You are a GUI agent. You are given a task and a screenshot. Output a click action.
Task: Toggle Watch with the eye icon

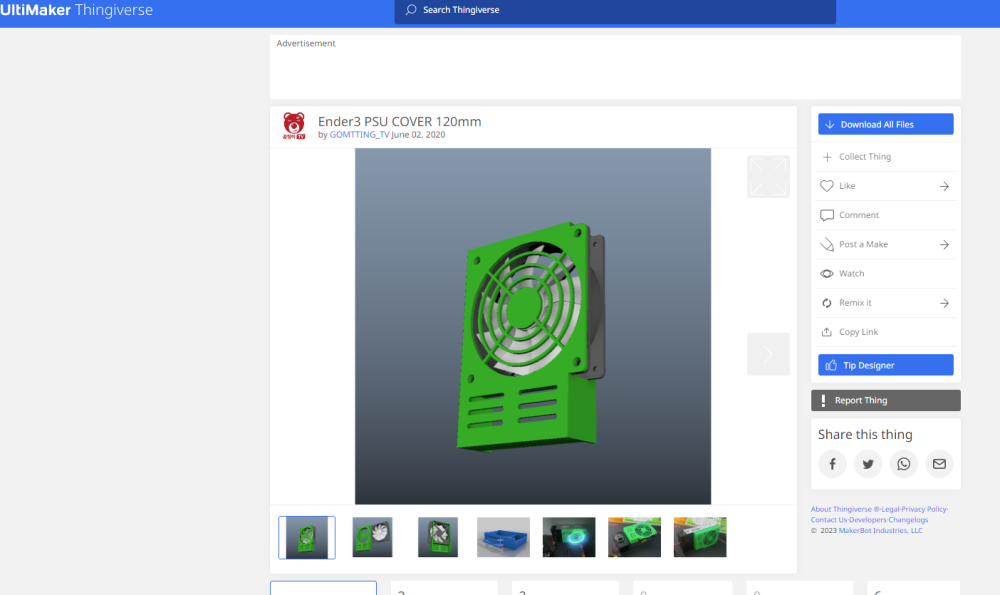(x=827, y=274)
